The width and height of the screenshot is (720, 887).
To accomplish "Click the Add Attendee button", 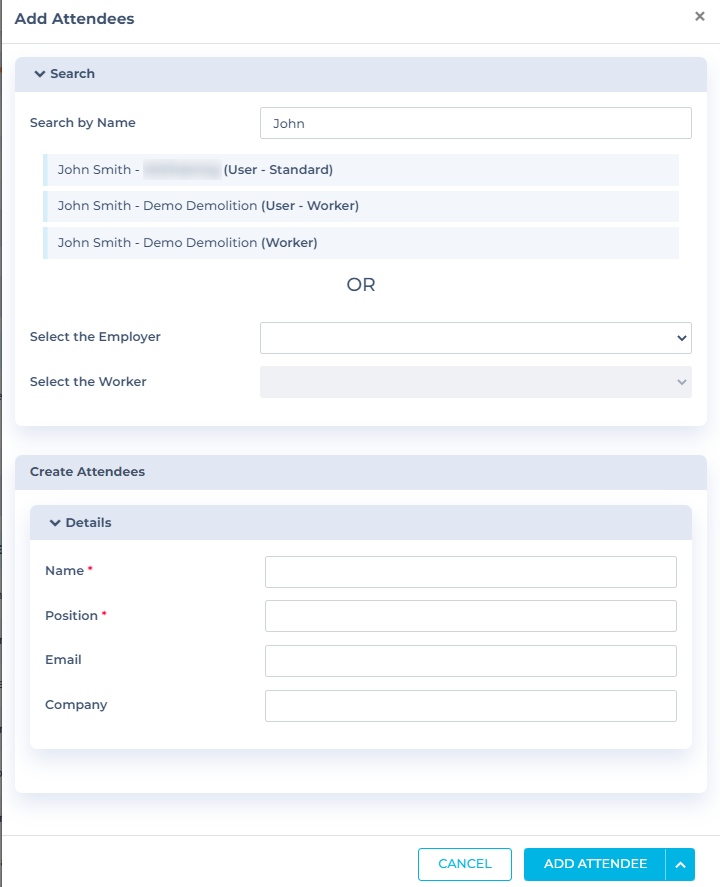I will coord(595,864).
